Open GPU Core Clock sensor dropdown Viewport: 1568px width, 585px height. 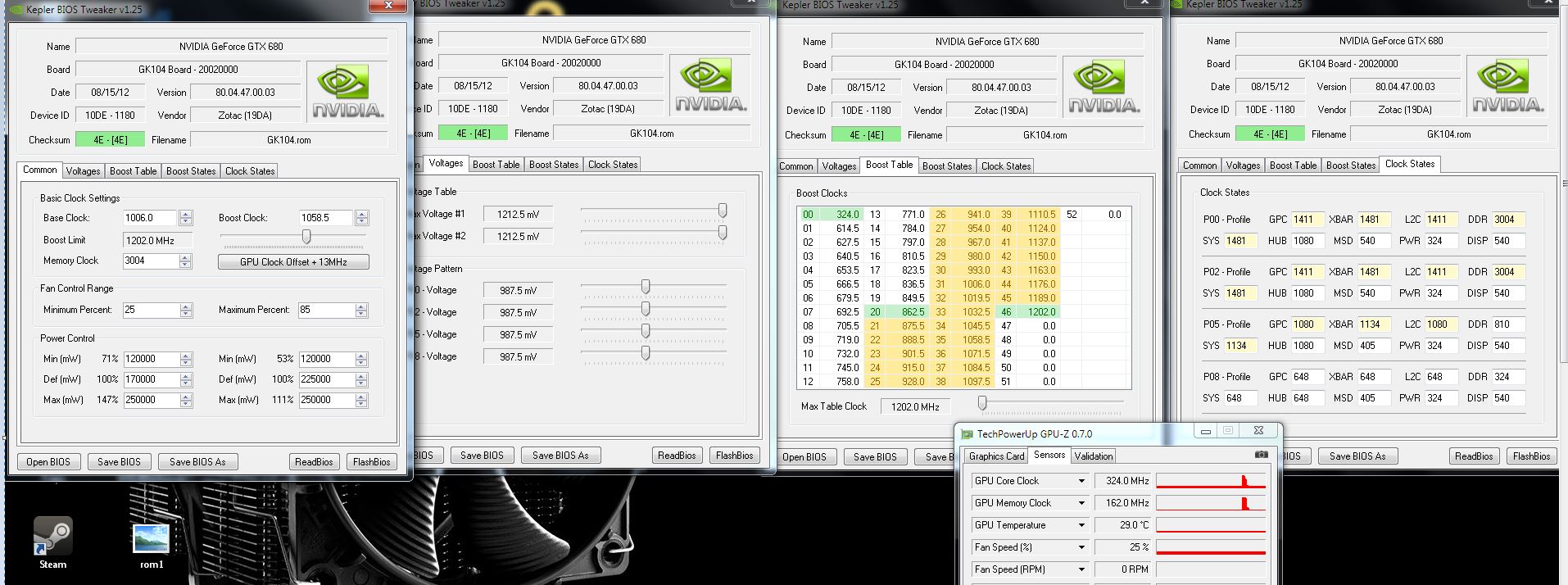coord(1081,481)
